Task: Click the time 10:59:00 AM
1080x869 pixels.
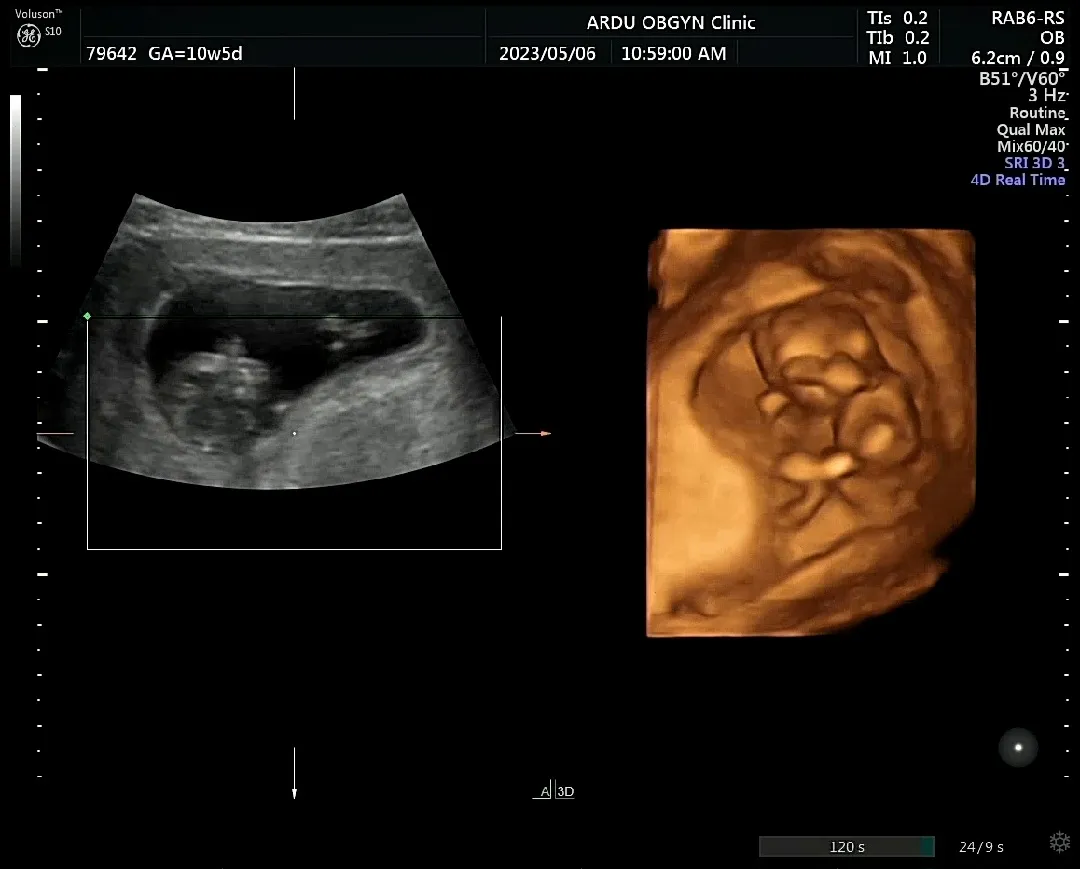Action: coord(674,54)
